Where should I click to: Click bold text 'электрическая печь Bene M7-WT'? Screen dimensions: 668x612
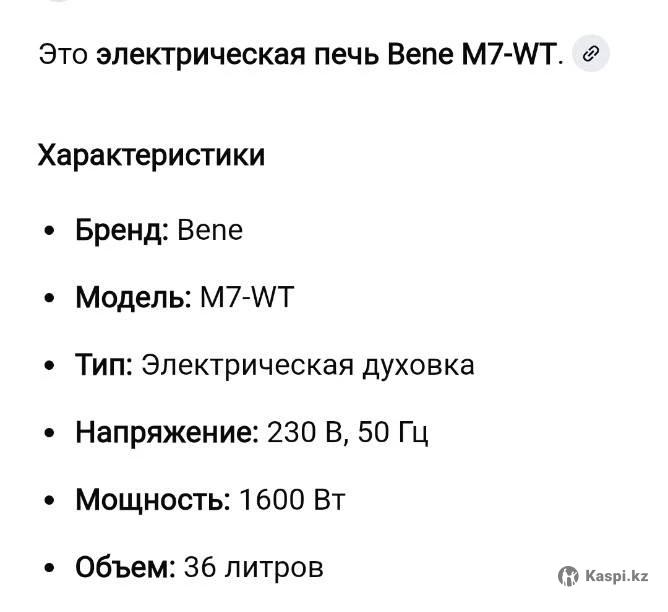pos(325,55)
